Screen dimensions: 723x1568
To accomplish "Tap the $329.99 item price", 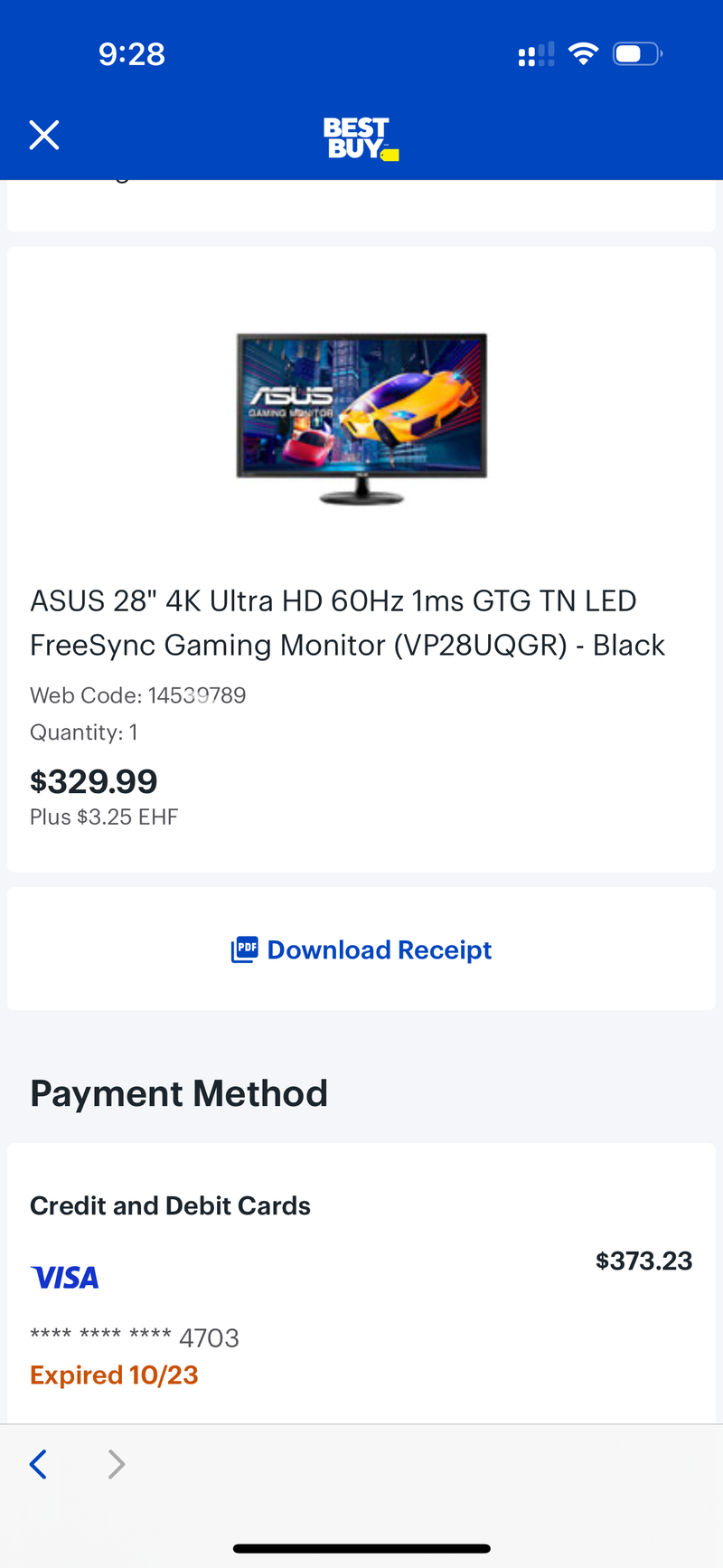I will point(94,781).
